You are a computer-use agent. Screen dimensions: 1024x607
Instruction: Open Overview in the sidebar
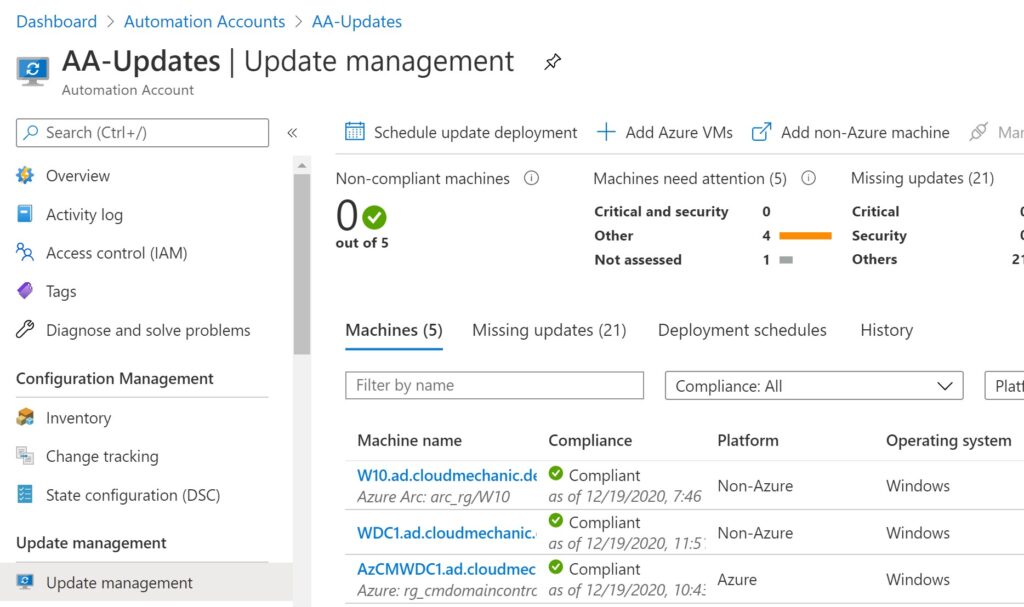point(78,176)
